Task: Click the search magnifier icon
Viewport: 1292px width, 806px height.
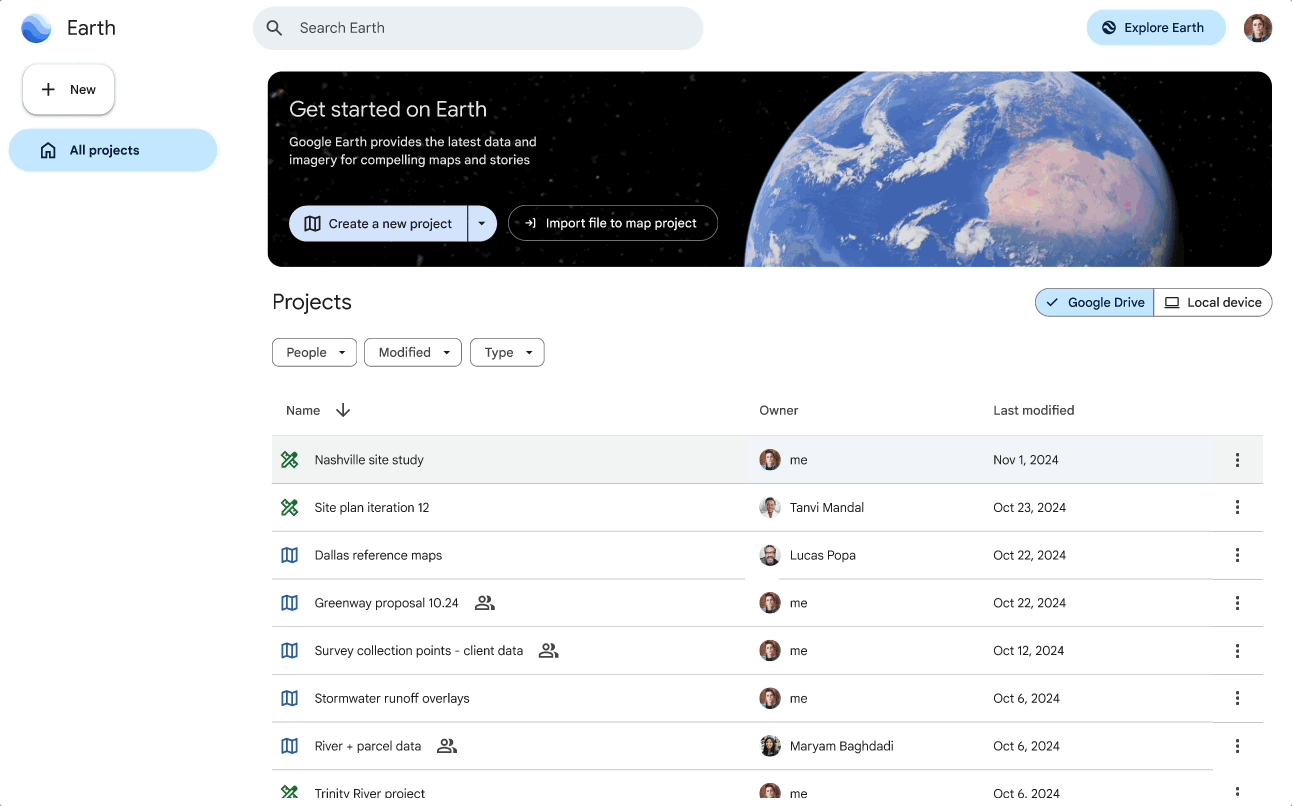Action: (x=274, y=28)
